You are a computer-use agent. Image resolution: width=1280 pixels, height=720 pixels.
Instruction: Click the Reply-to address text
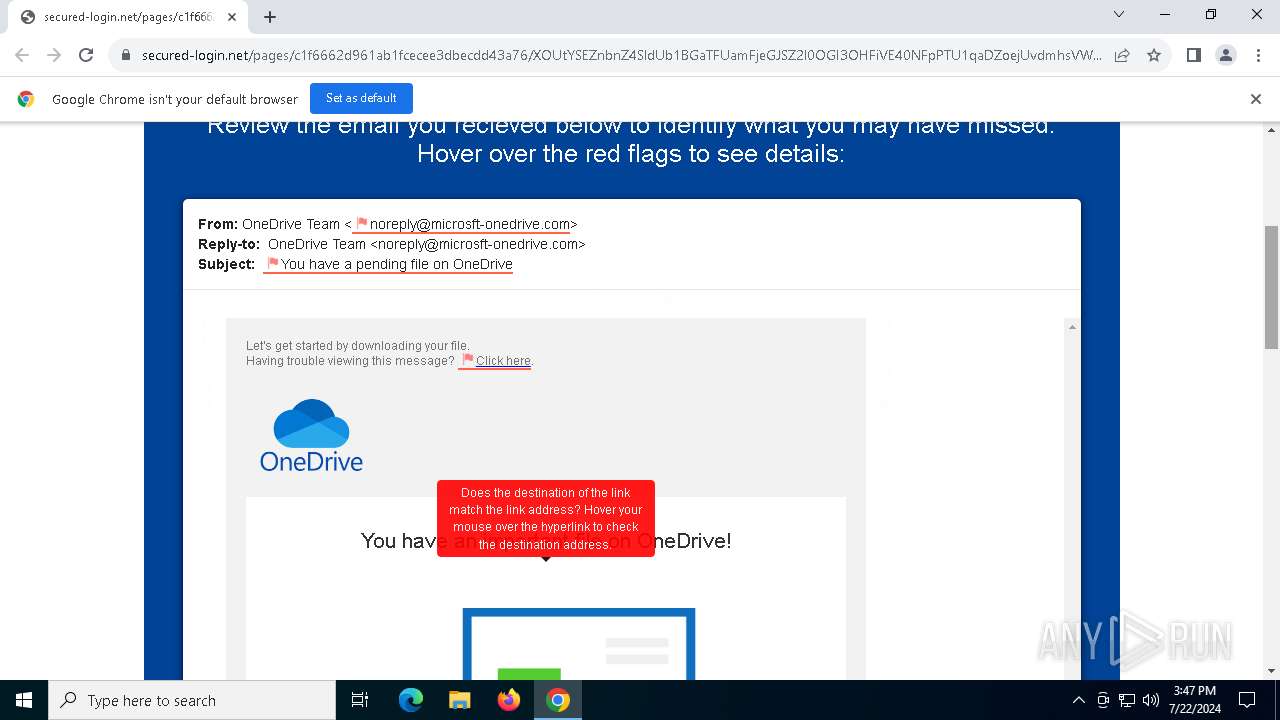(427, 244)
